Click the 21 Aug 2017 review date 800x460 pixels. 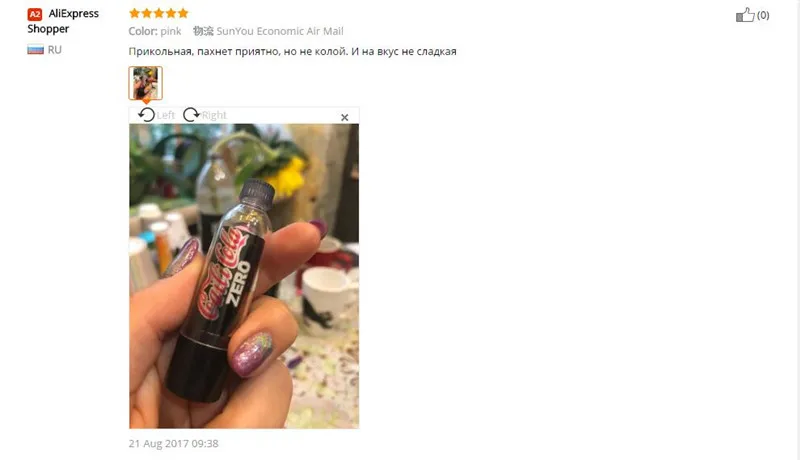(x=173, y=443)
